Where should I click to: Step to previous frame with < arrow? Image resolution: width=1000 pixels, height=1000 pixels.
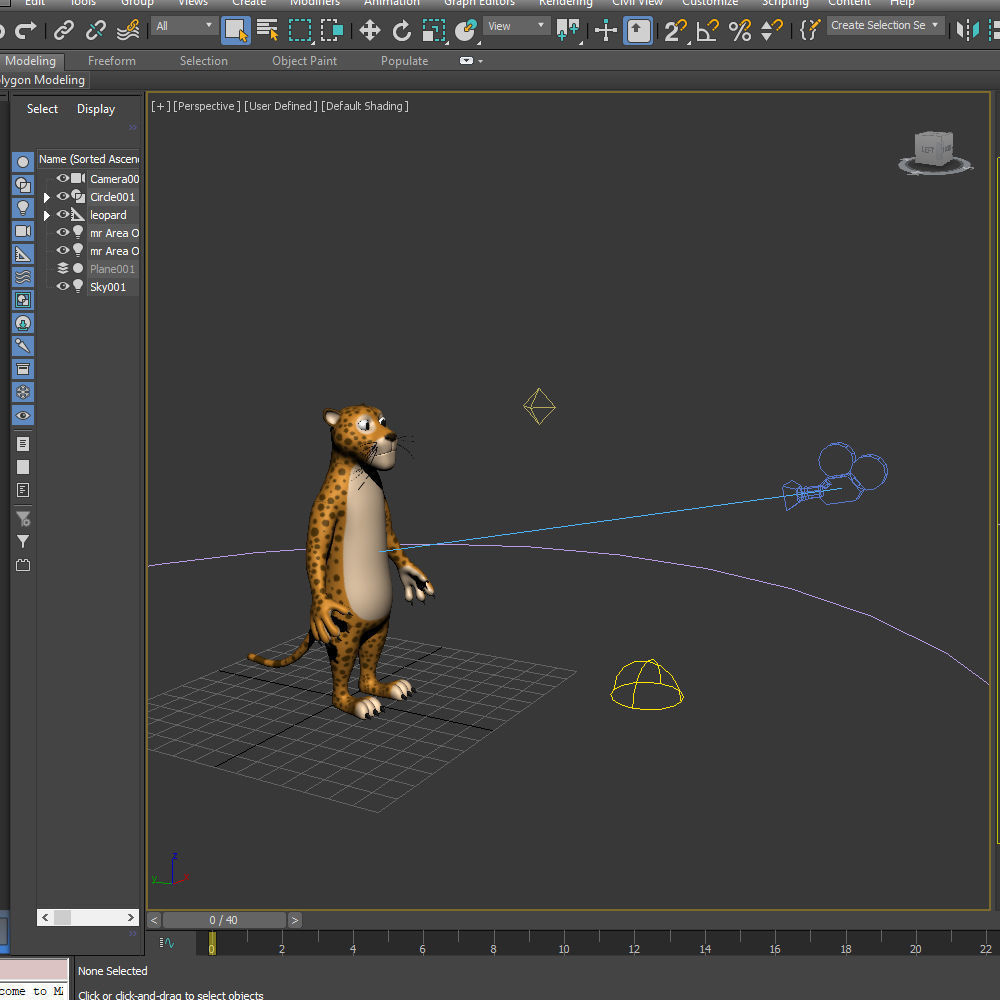154,920
